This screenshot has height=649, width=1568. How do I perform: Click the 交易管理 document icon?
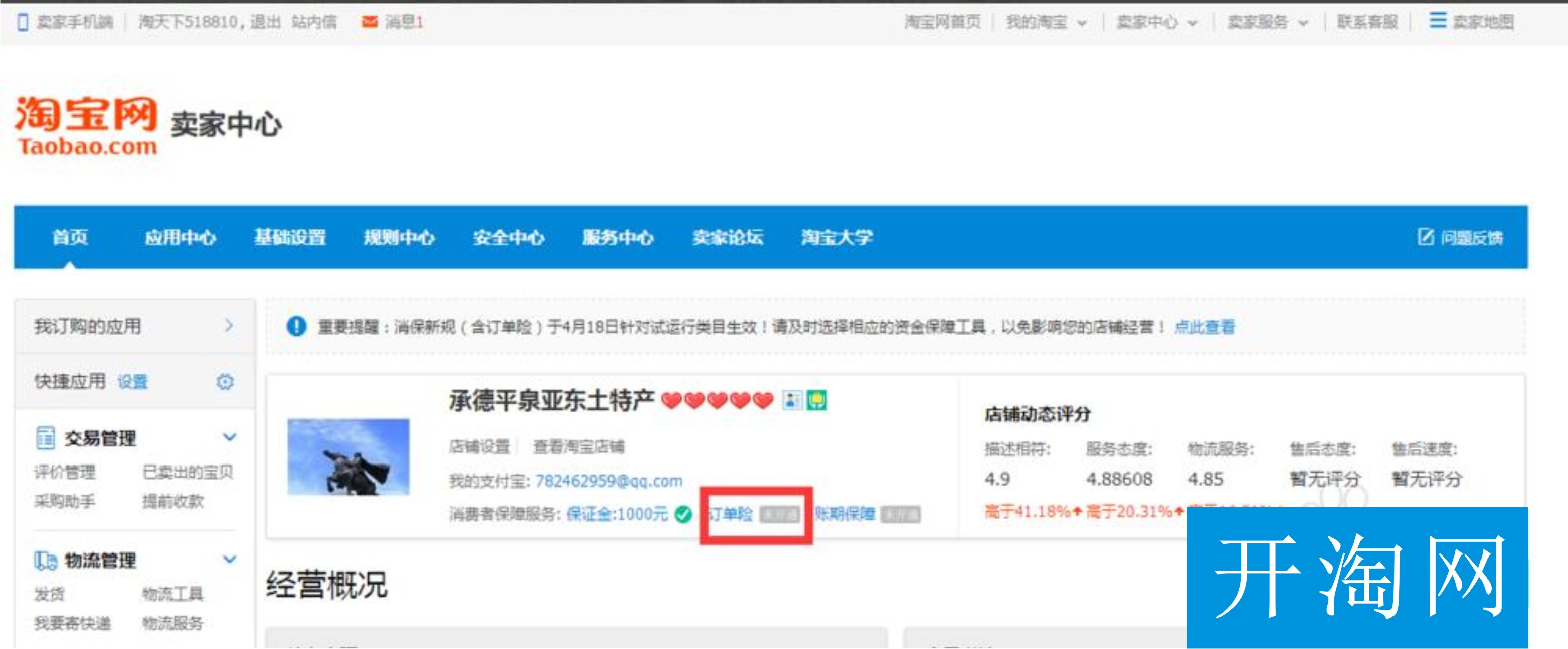(46, 437)
